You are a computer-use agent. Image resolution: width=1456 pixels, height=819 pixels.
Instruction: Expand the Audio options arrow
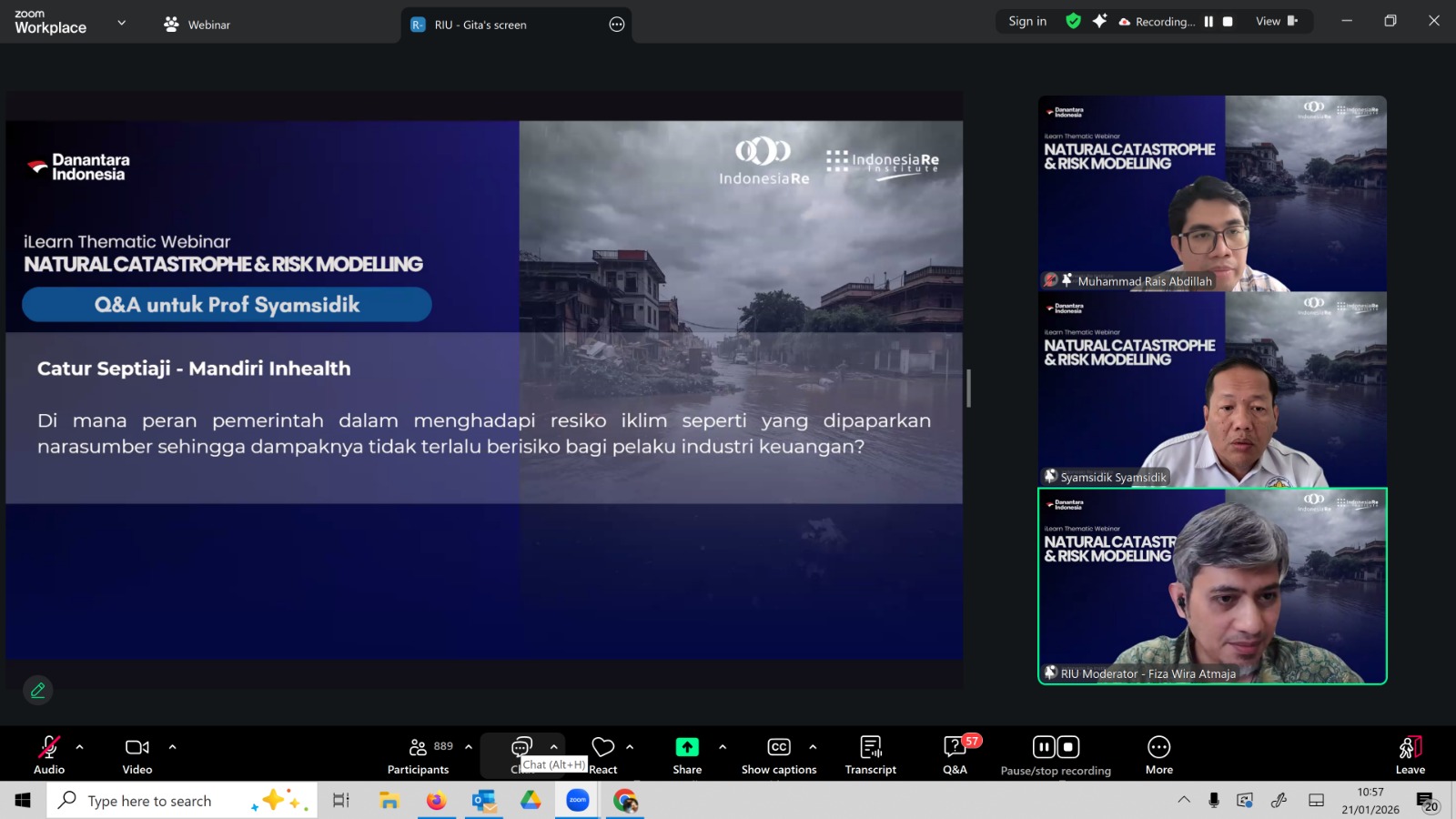tap(80, 747)
